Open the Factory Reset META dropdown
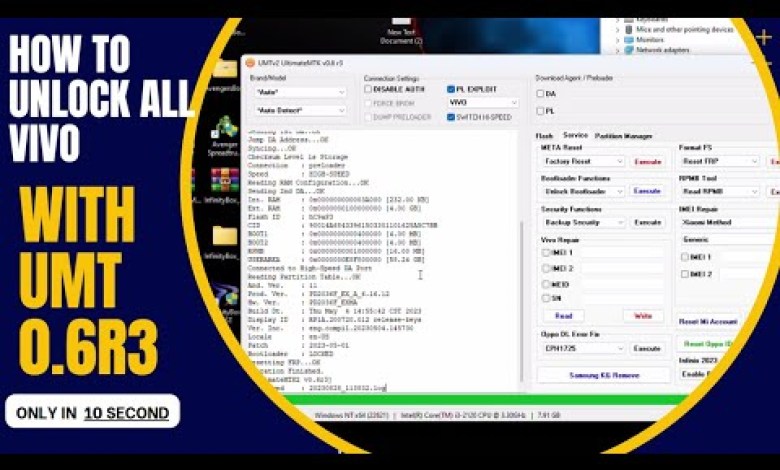Screen dimensions: 780x470 point(582,162)
